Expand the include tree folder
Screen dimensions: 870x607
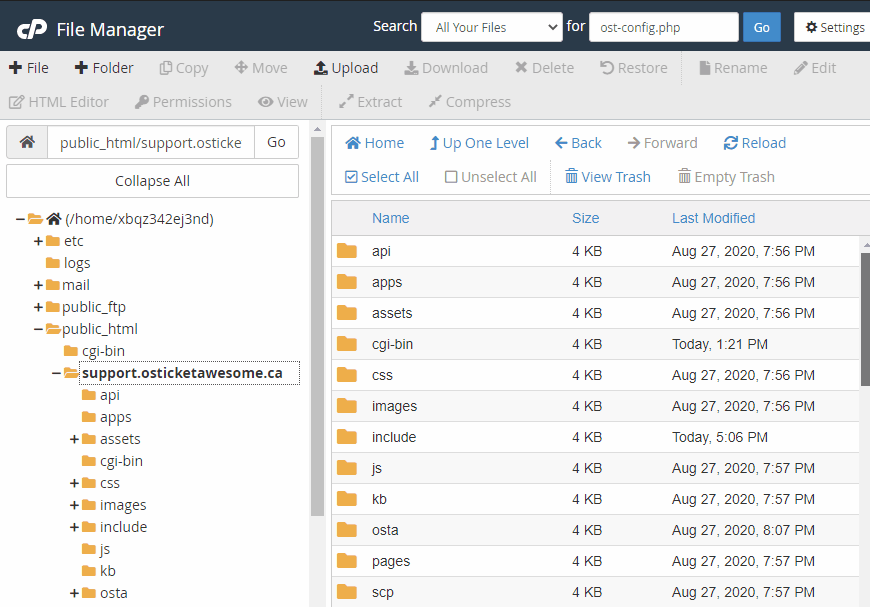pyautogui.click(x=74, y=527)
